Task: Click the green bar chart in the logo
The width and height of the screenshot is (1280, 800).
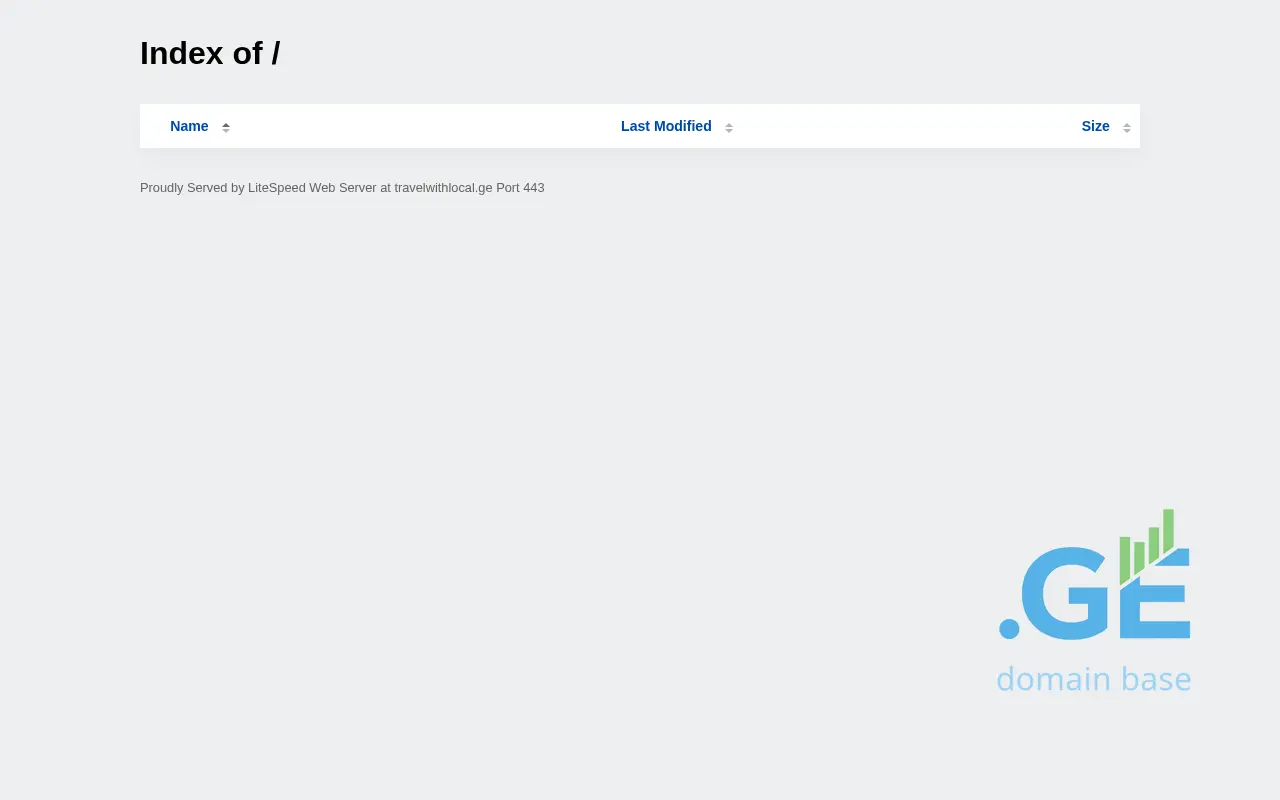Action: [1146, 547]
